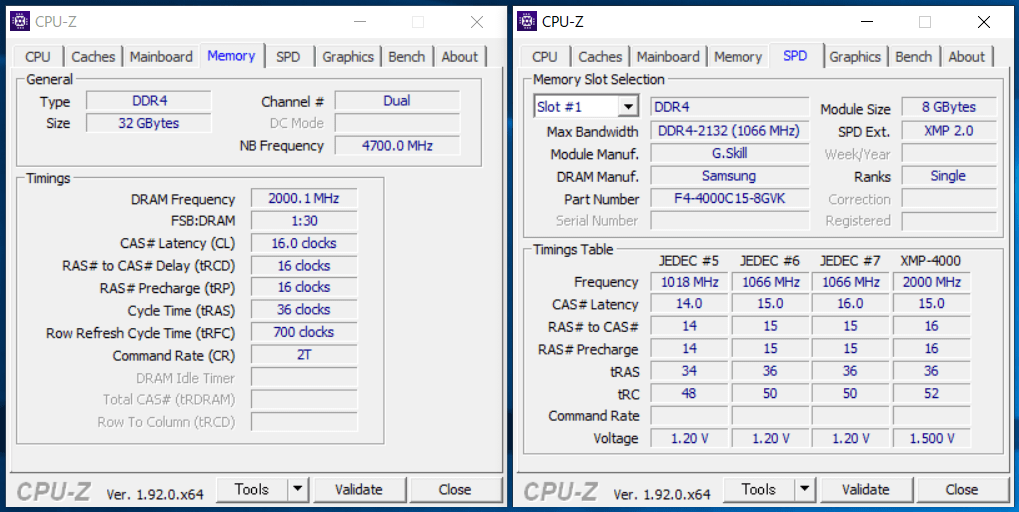Click the CPU-Z app icon in right window title bar
The image size is (1019, 512).
(x=527, y=21)
